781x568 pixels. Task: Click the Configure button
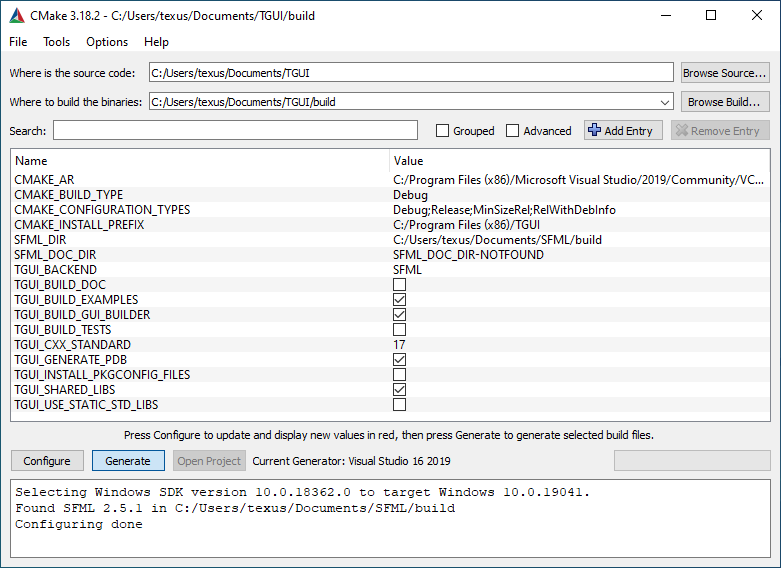47,461
